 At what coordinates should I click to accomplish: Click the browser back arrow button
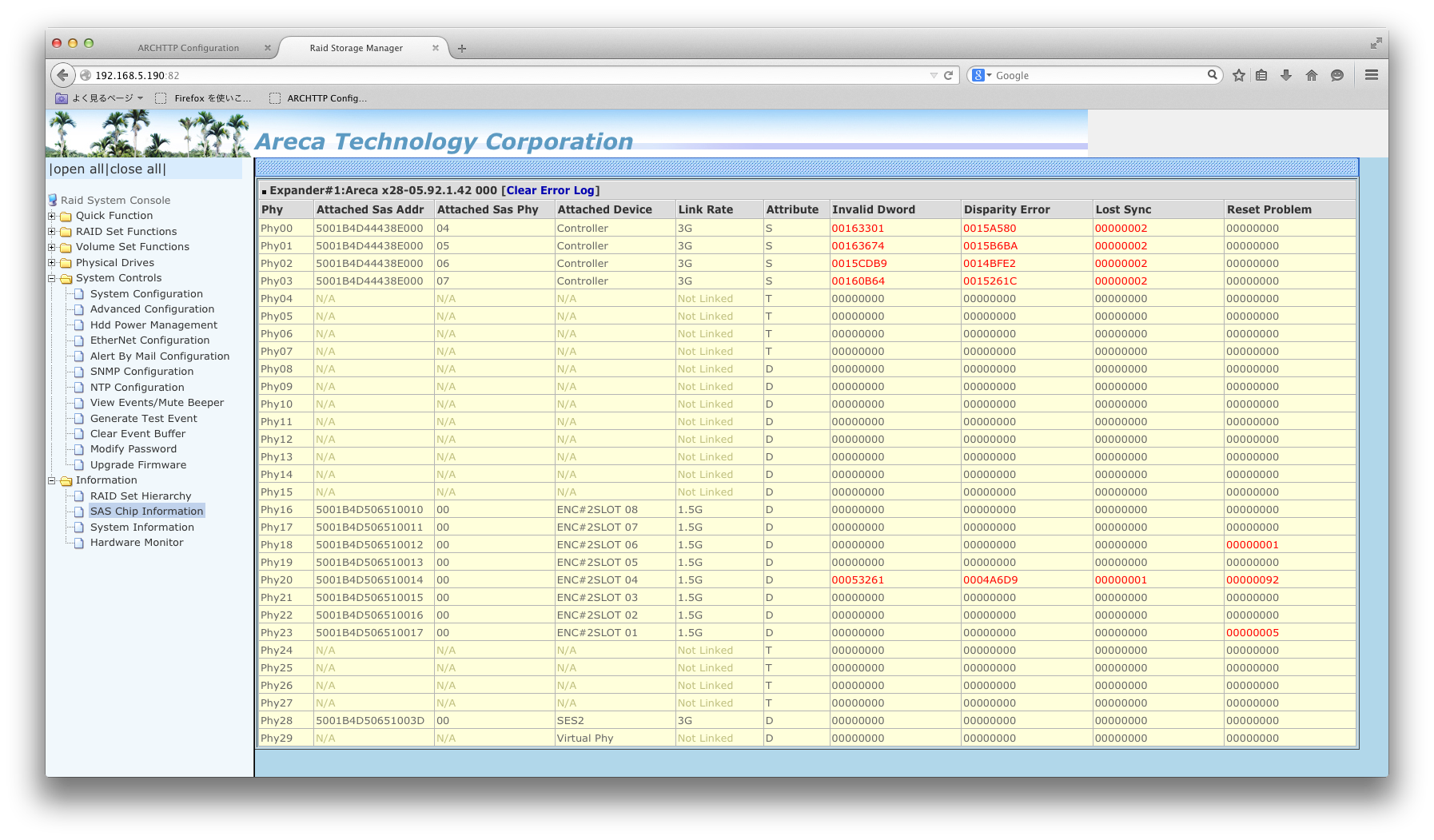coord(62,75)
